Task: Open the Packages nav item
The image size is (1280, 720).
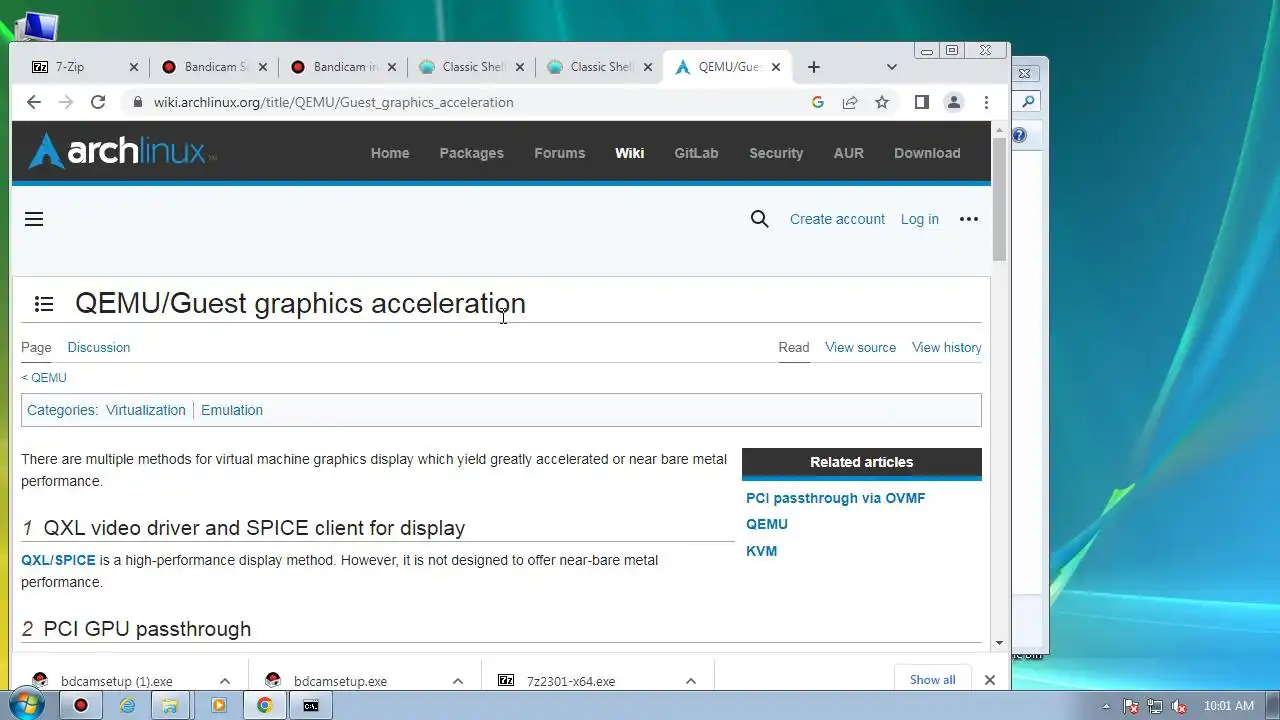Action: 471,153
